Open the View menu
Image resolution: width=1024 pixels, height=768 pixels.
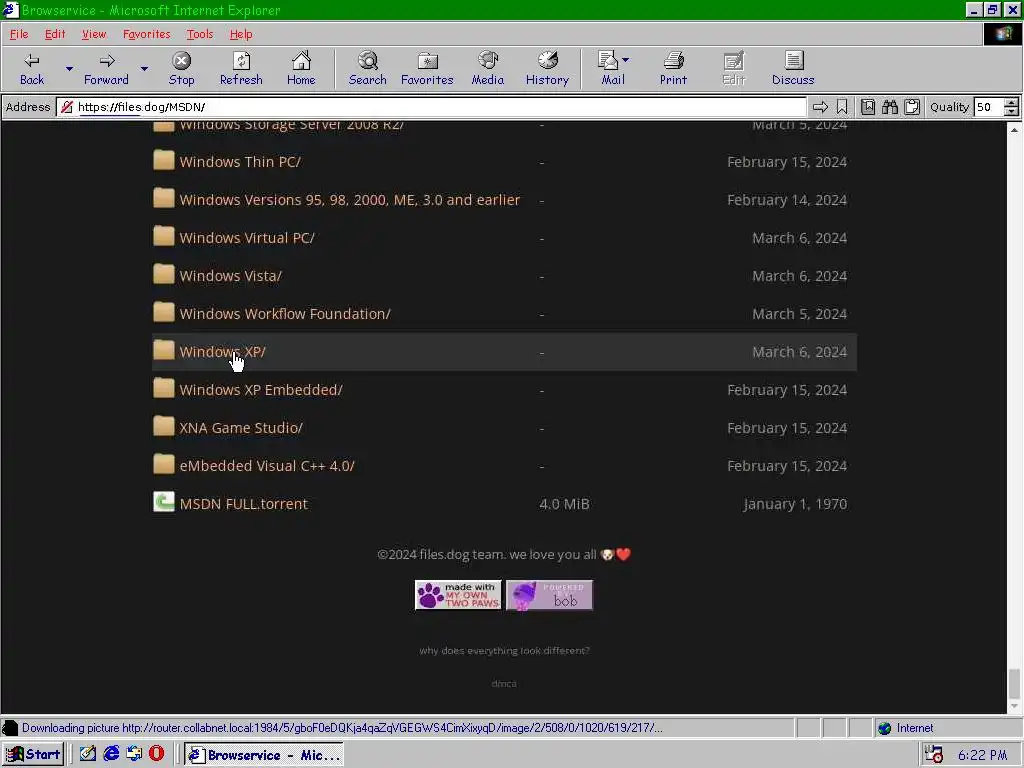(x=94, y=34)
